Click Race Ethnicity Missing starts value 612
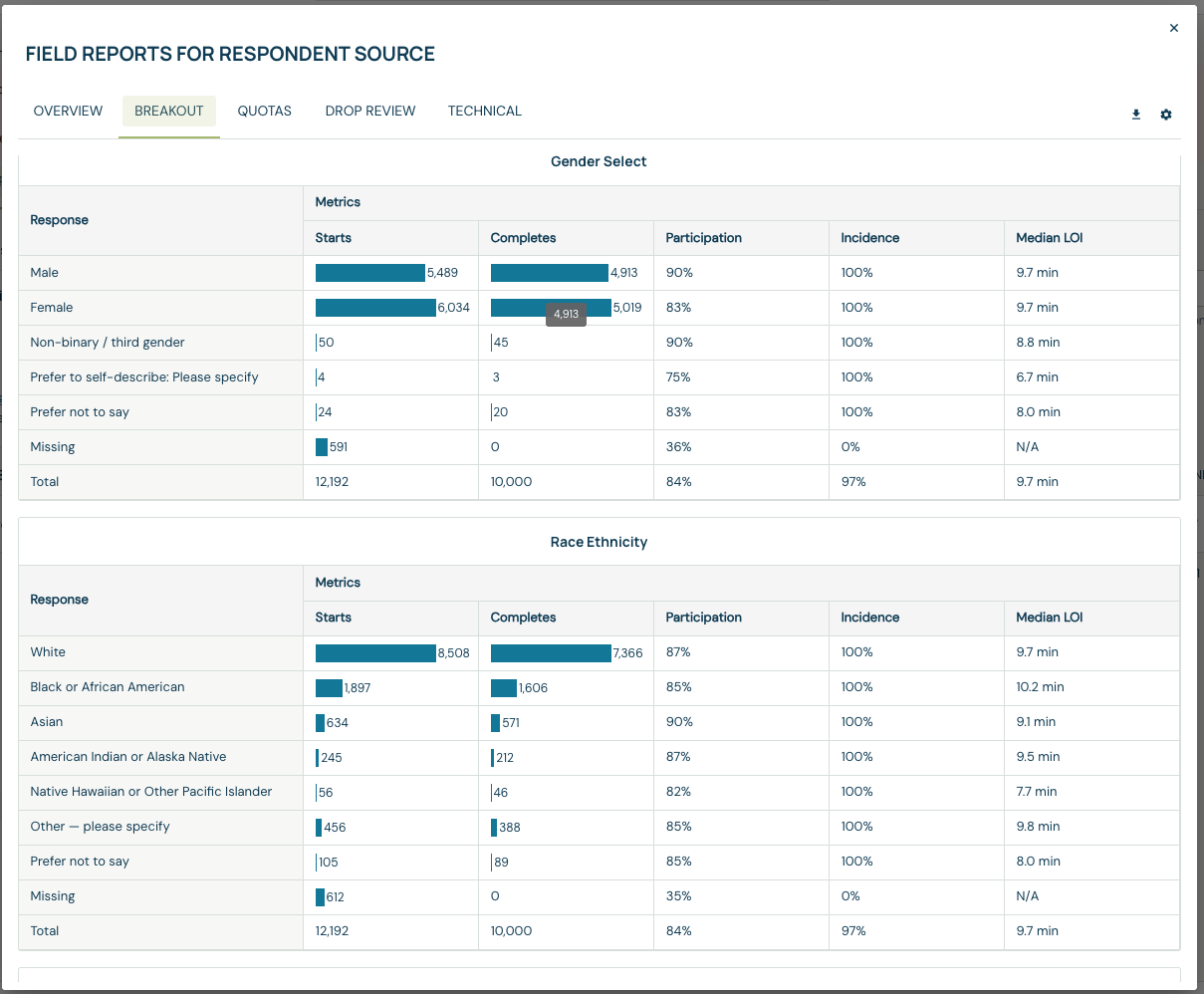 click(x=336, y=897)
